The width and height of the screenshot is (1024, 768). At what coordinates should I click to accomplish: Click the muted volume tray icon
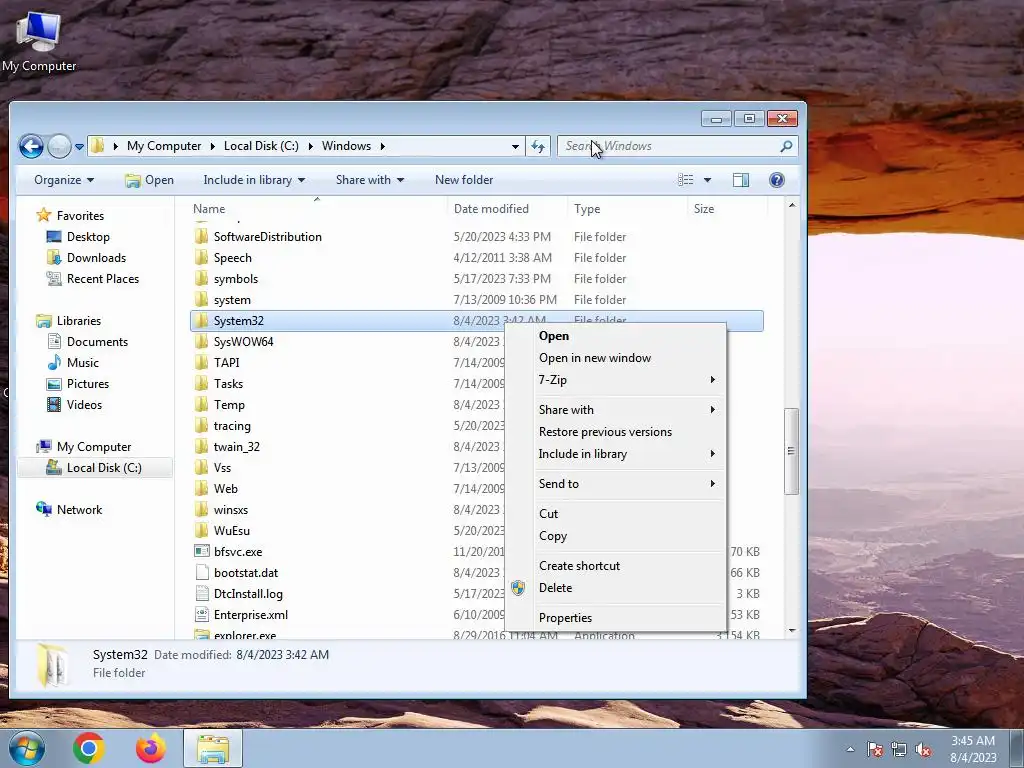click(923, 749)
